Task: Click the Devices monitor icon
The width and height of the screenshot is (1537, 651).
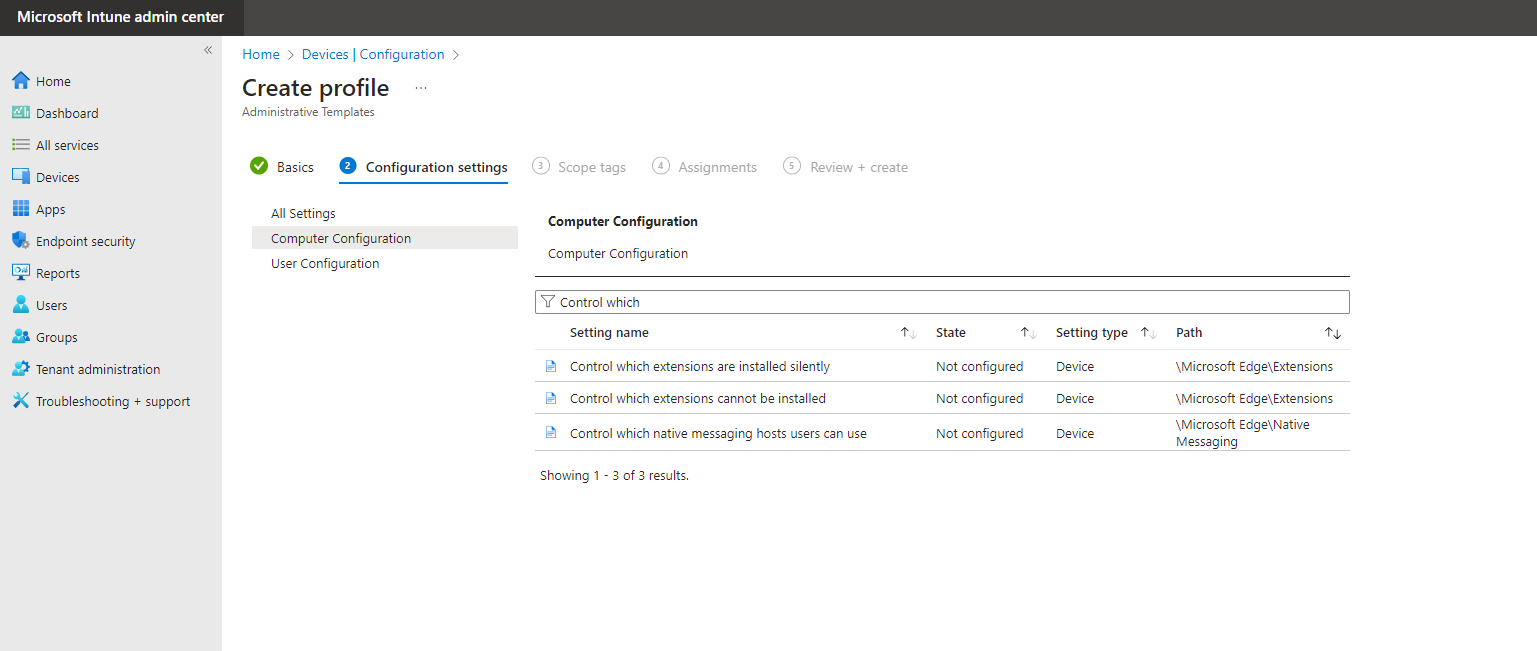Action: coord(20,177)
